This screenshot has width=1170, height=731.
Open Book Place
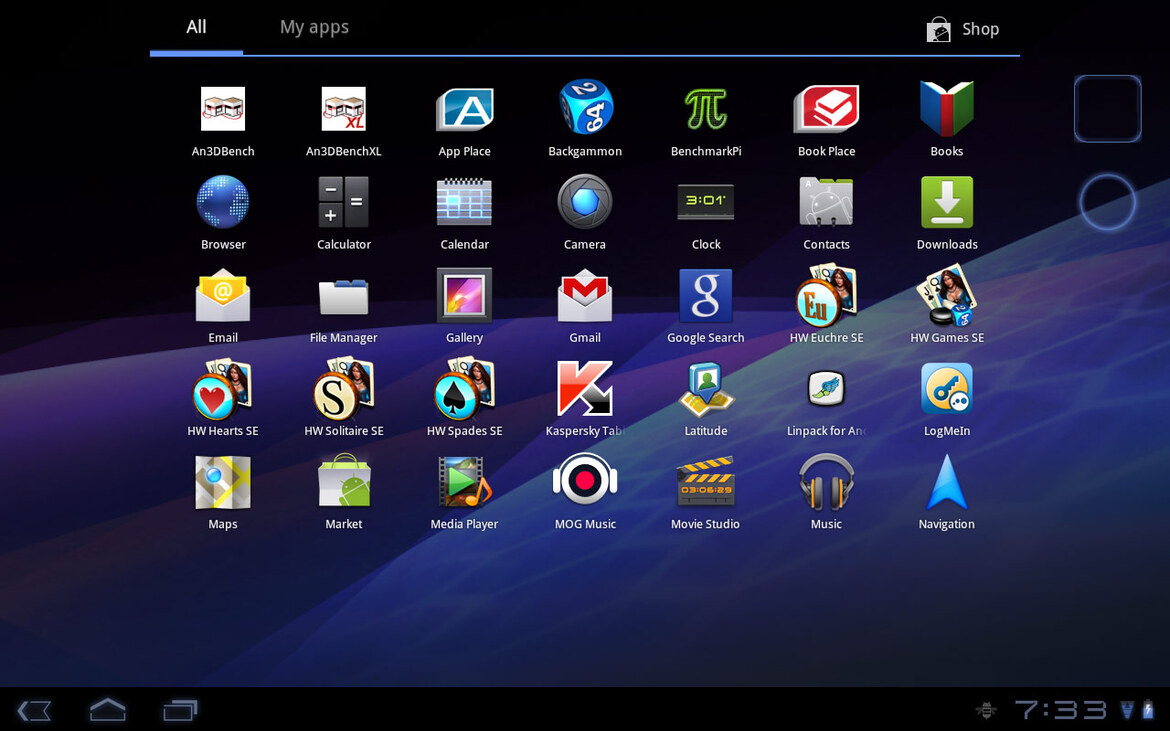(x=826, y=109)
